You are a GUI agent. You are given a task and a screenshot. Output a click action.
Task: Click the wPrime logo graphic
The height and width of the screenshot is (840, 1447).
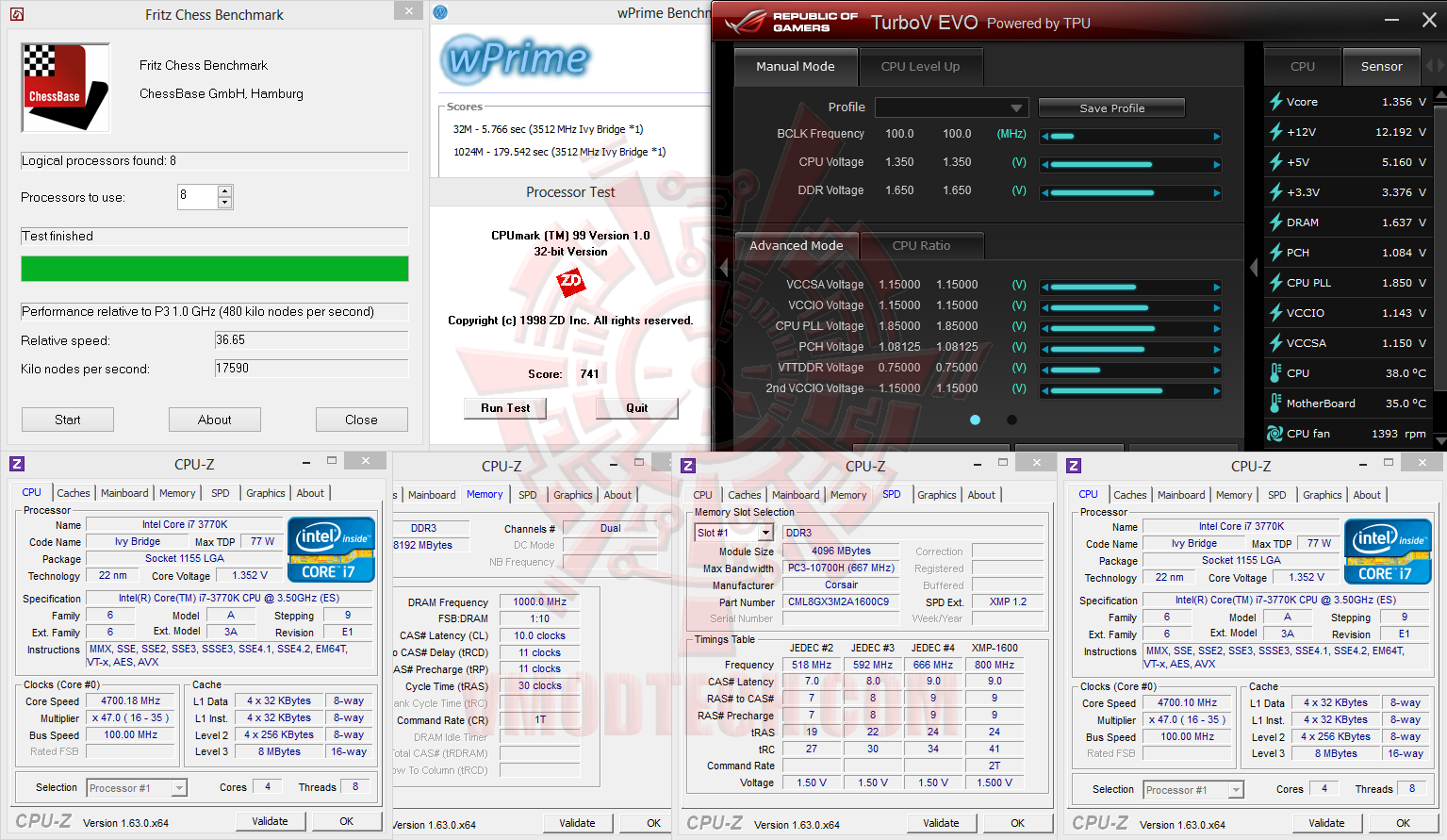515,59
